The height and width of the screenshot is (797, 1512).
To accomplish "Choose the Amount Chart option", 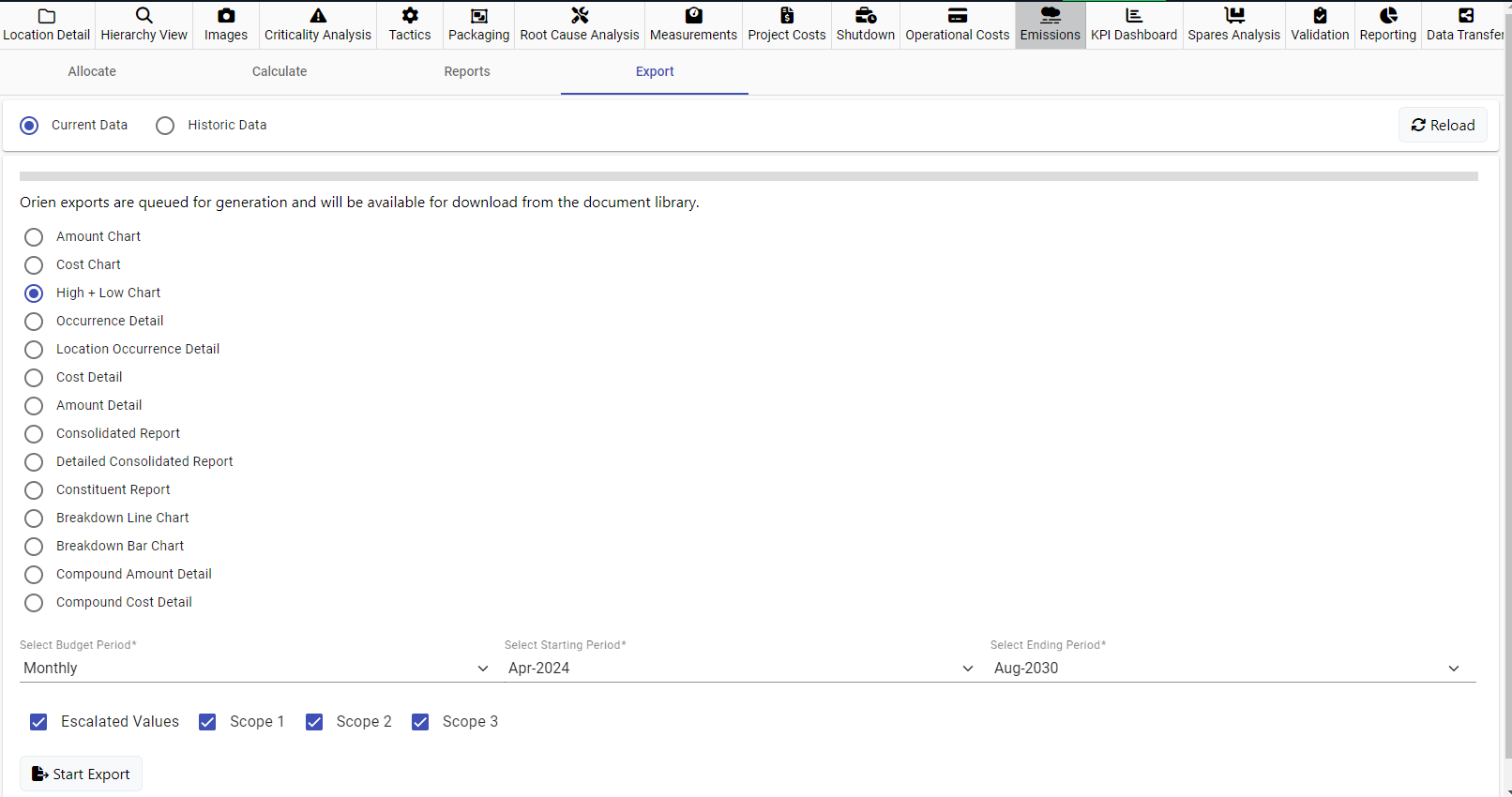I will [x=34, y=237].
